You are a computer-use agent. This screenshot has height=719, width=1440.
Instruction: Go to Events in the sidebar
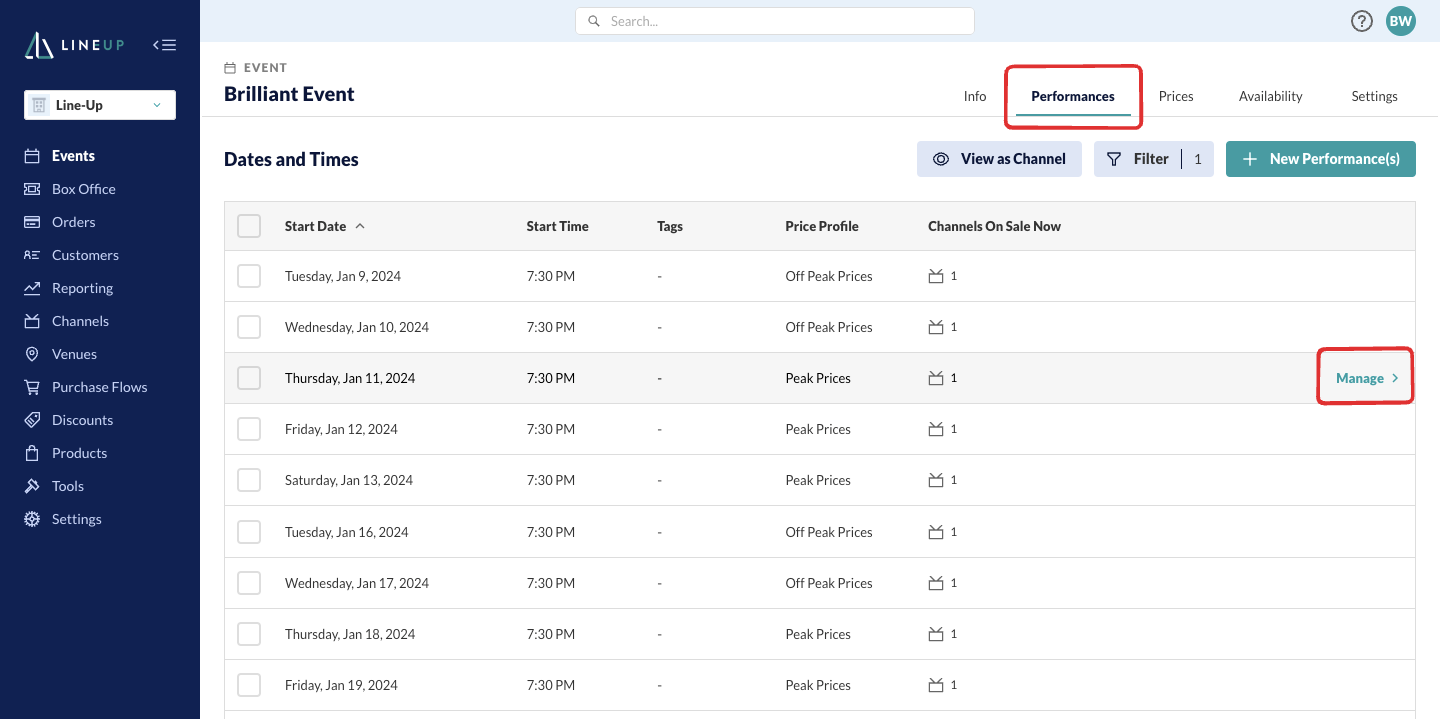pyautogui.click(x=73, y=156)
